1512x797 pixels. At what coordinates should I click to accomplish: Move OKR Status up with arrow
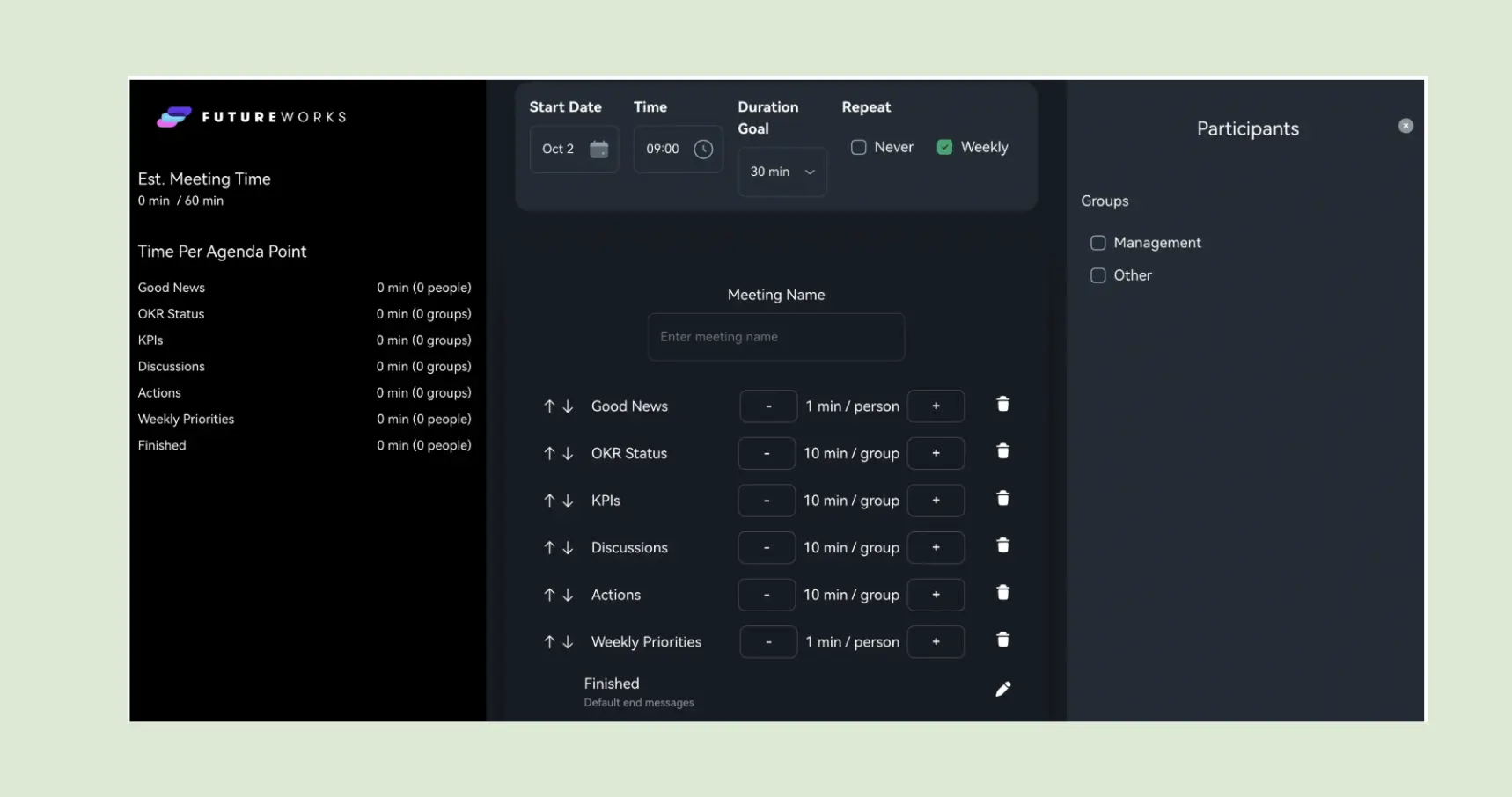click(x=549, y=453)
